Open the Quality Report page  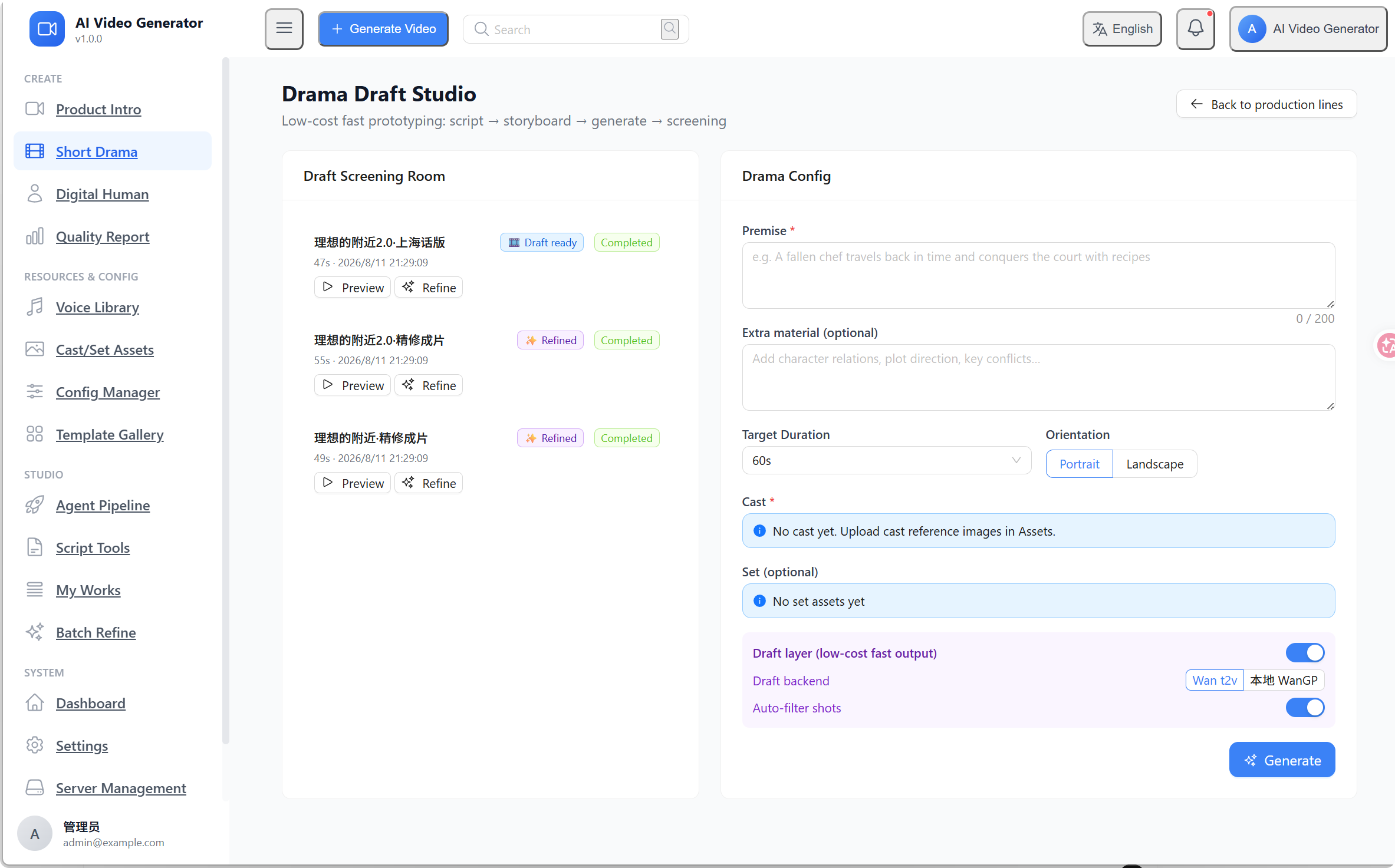click(103, 236)
